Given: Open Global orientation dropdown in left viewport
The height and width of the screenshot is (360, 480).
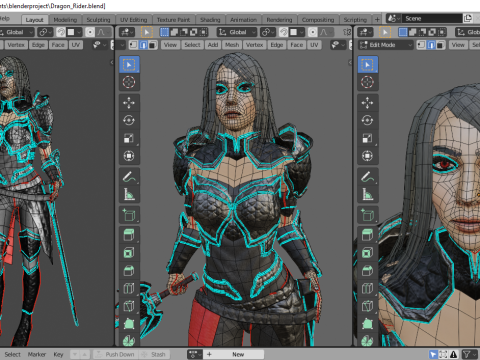Looking at the screenshot, I should (x=17, y=32).
